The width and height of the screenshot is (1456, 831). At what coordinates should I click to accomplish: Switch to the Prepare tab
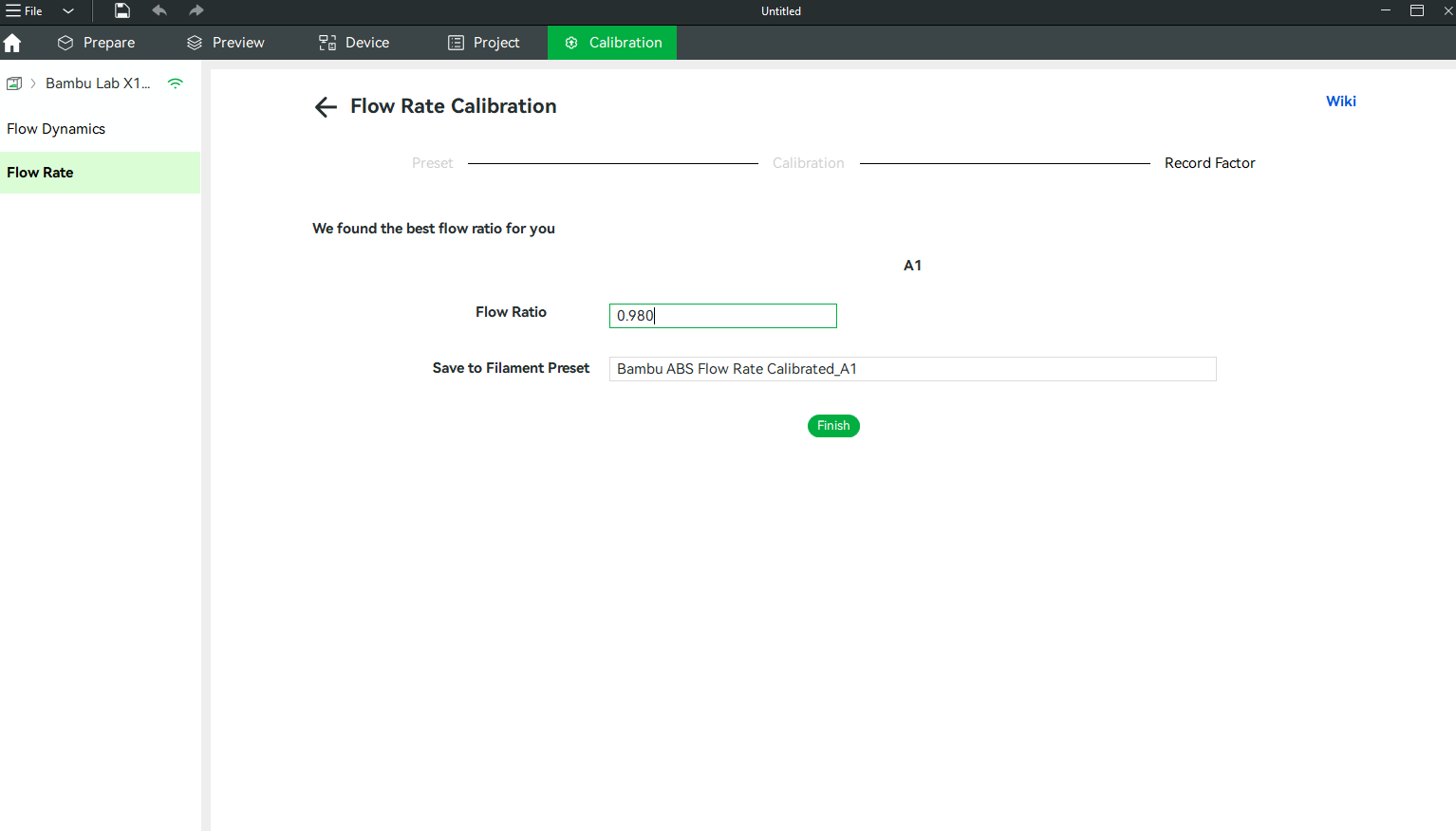[95, 43]
